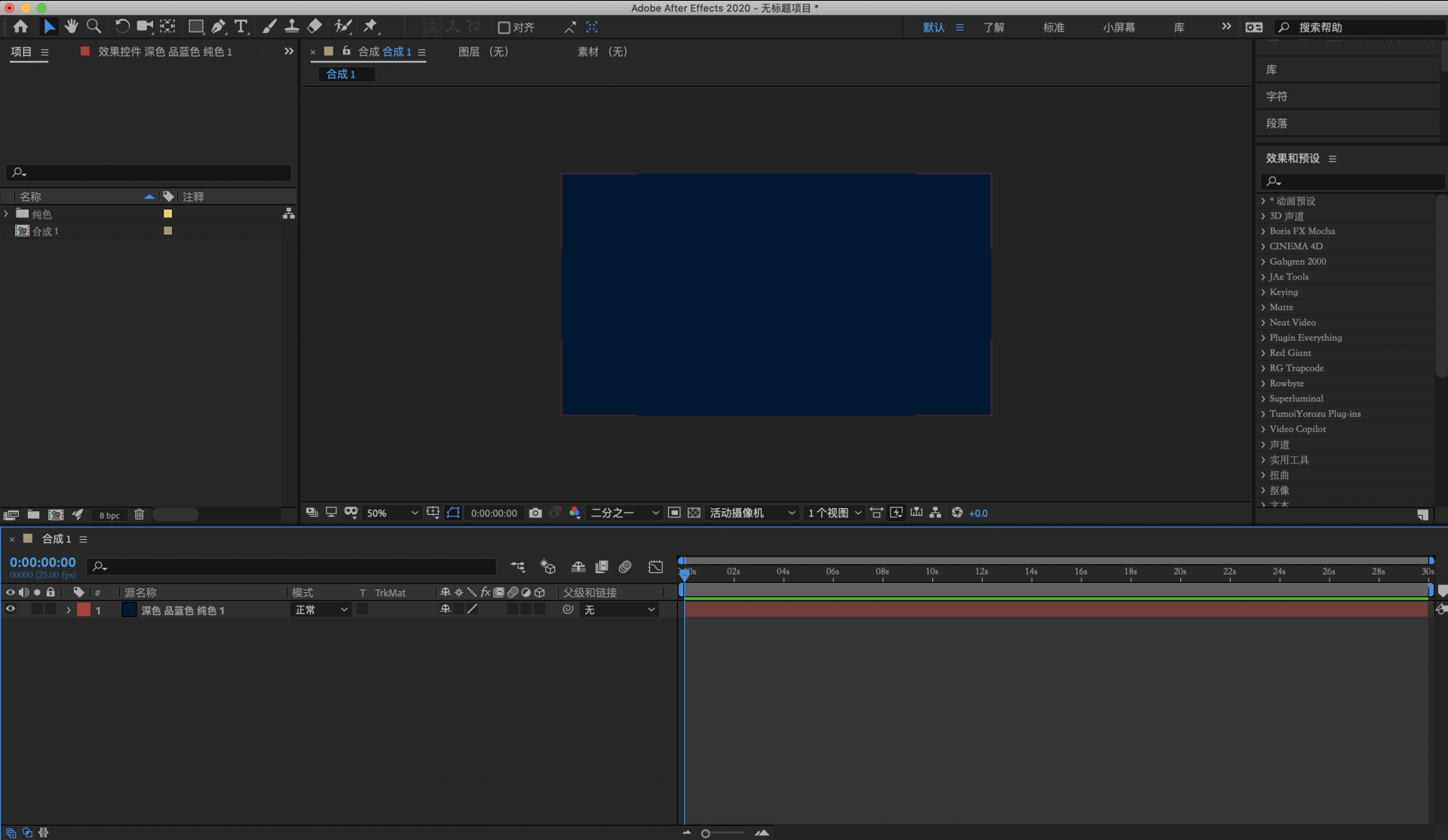This screenshot has height=840, width=1448.
Task: Select the Rectangle shape tool
Action: [196, 26]
